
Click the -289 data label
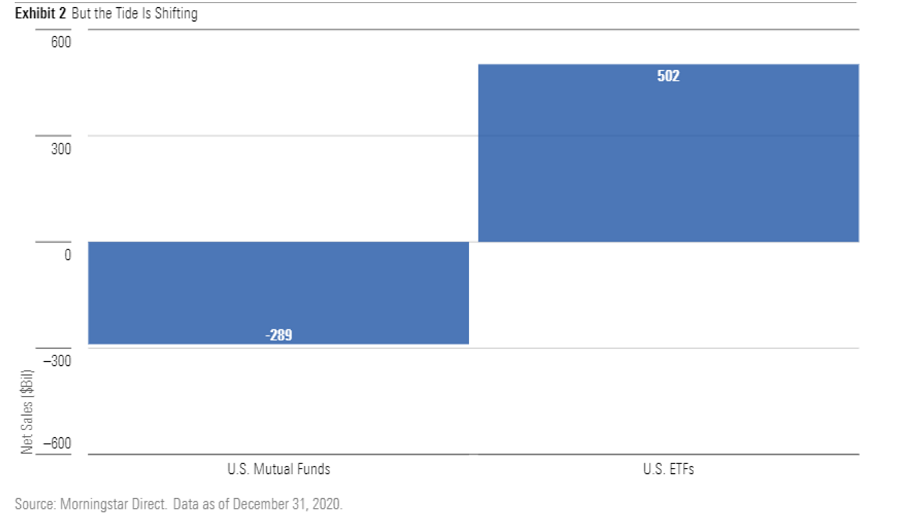(279, 335)
